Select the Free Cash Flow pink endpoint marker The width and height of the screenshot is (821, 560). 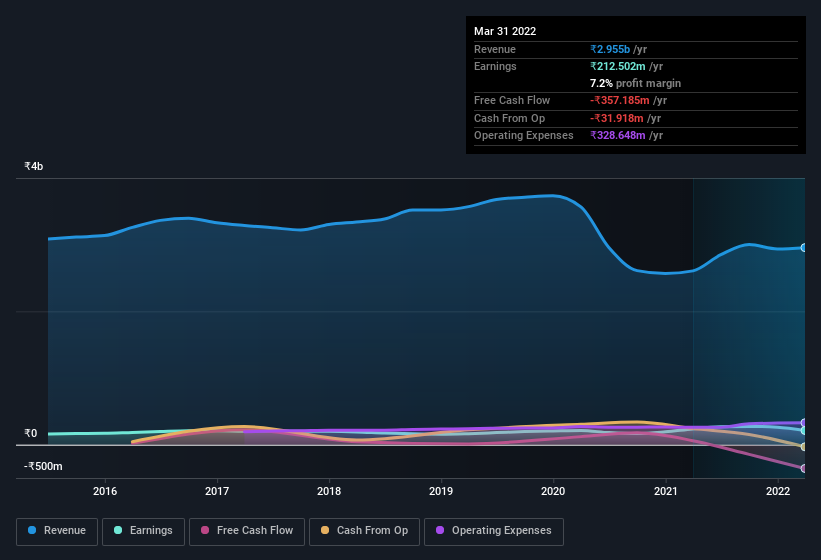pos(803,468)
